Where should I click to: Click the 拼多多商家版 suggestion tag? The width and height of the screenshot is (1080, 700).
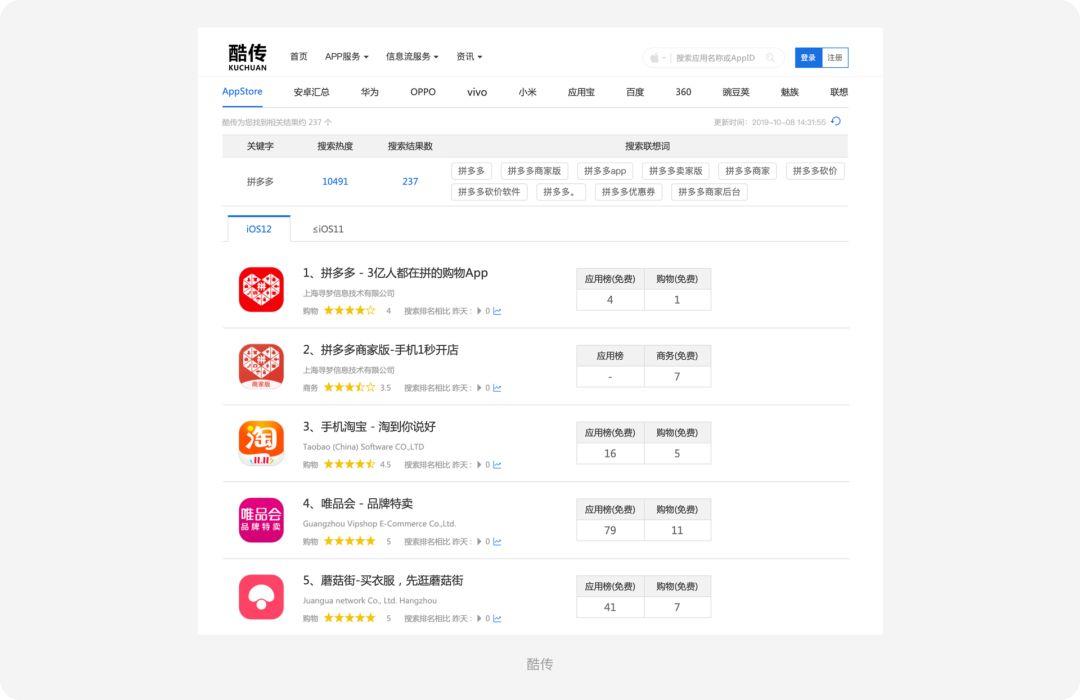[534, 171]
